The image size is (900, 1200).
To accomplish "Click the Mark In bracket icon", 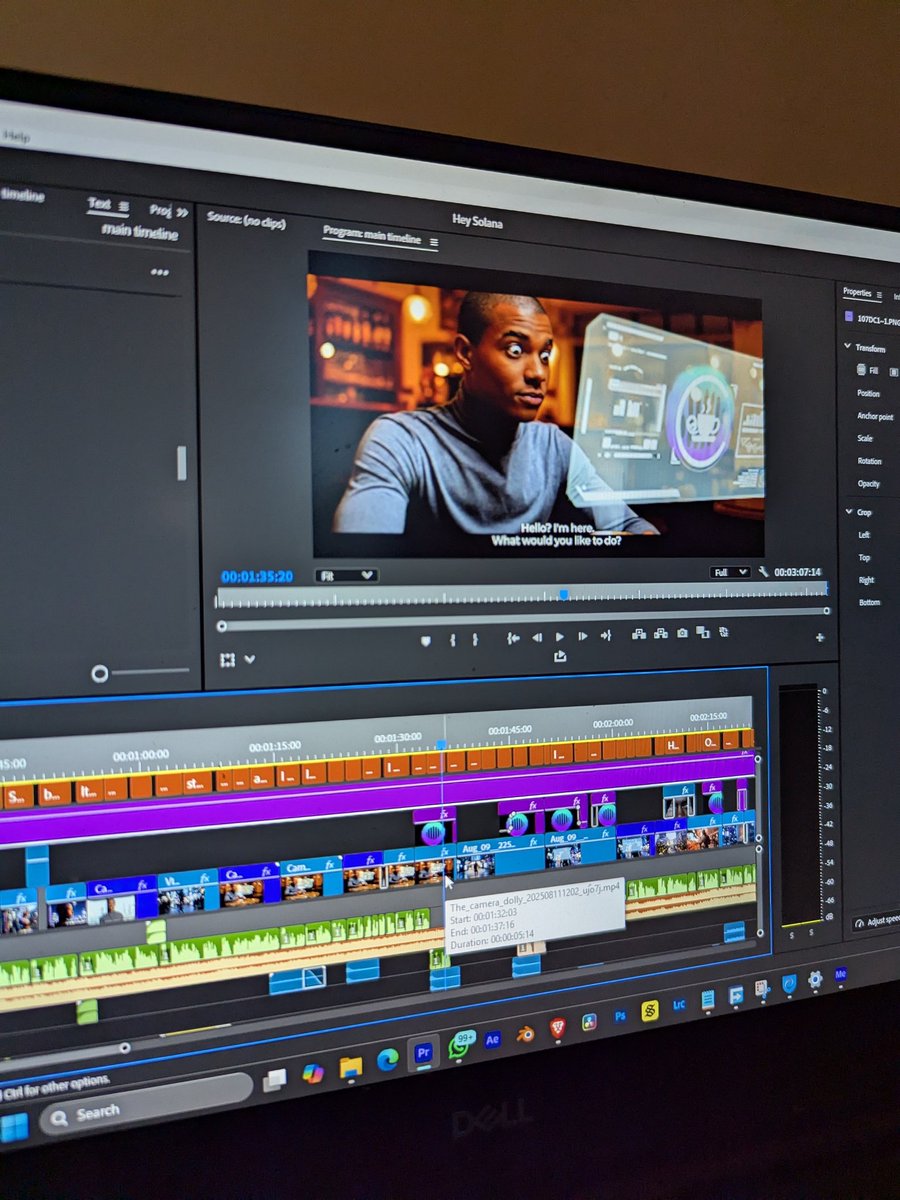I will 452,640.
